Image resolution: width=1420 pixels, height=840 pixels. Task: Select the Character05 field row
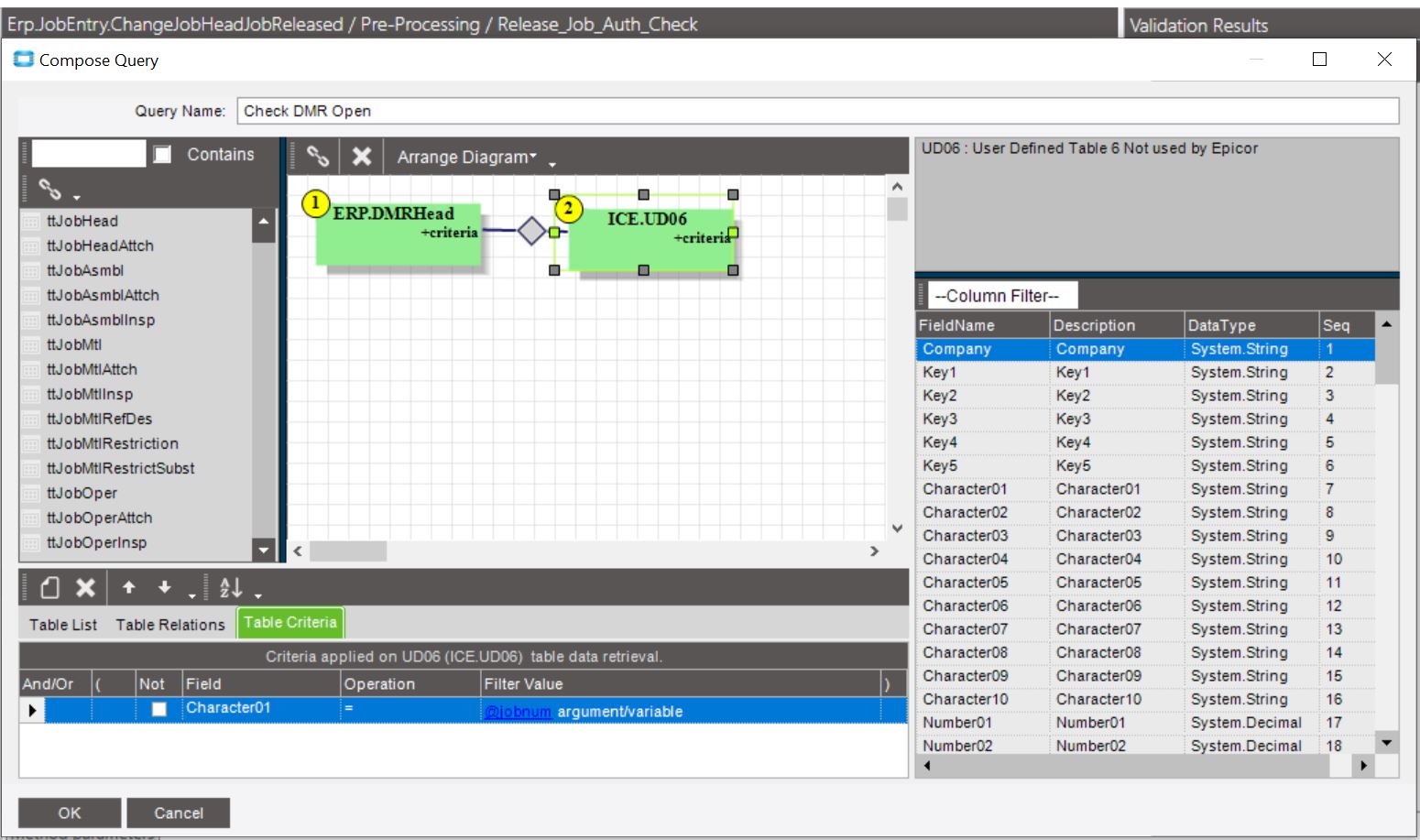(1145, 583)
